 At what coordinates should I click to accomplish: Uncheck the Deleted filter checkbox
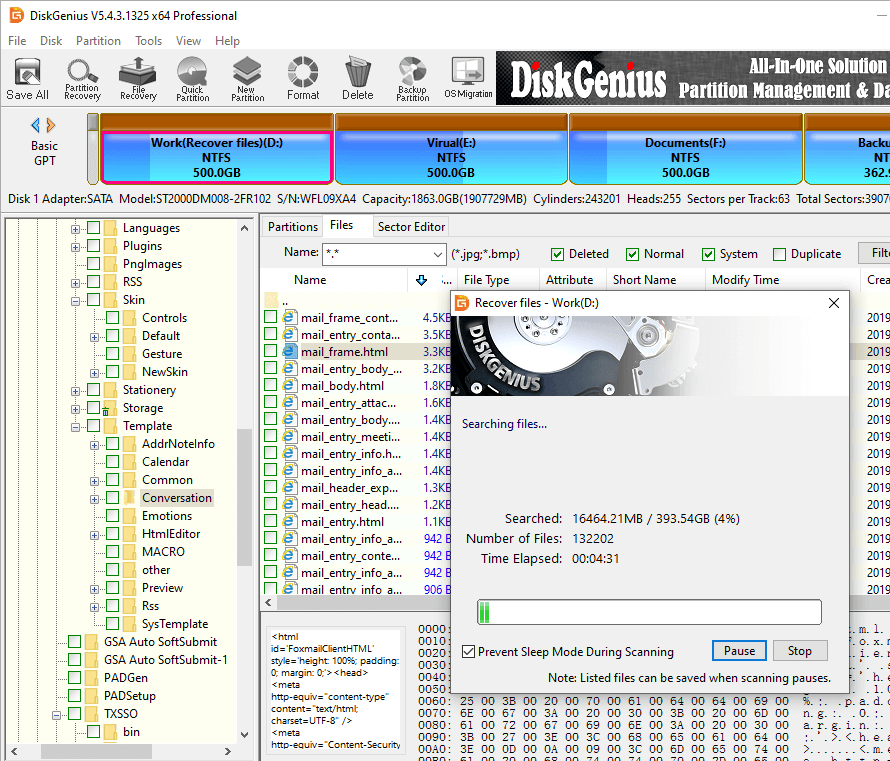[558, 254]
